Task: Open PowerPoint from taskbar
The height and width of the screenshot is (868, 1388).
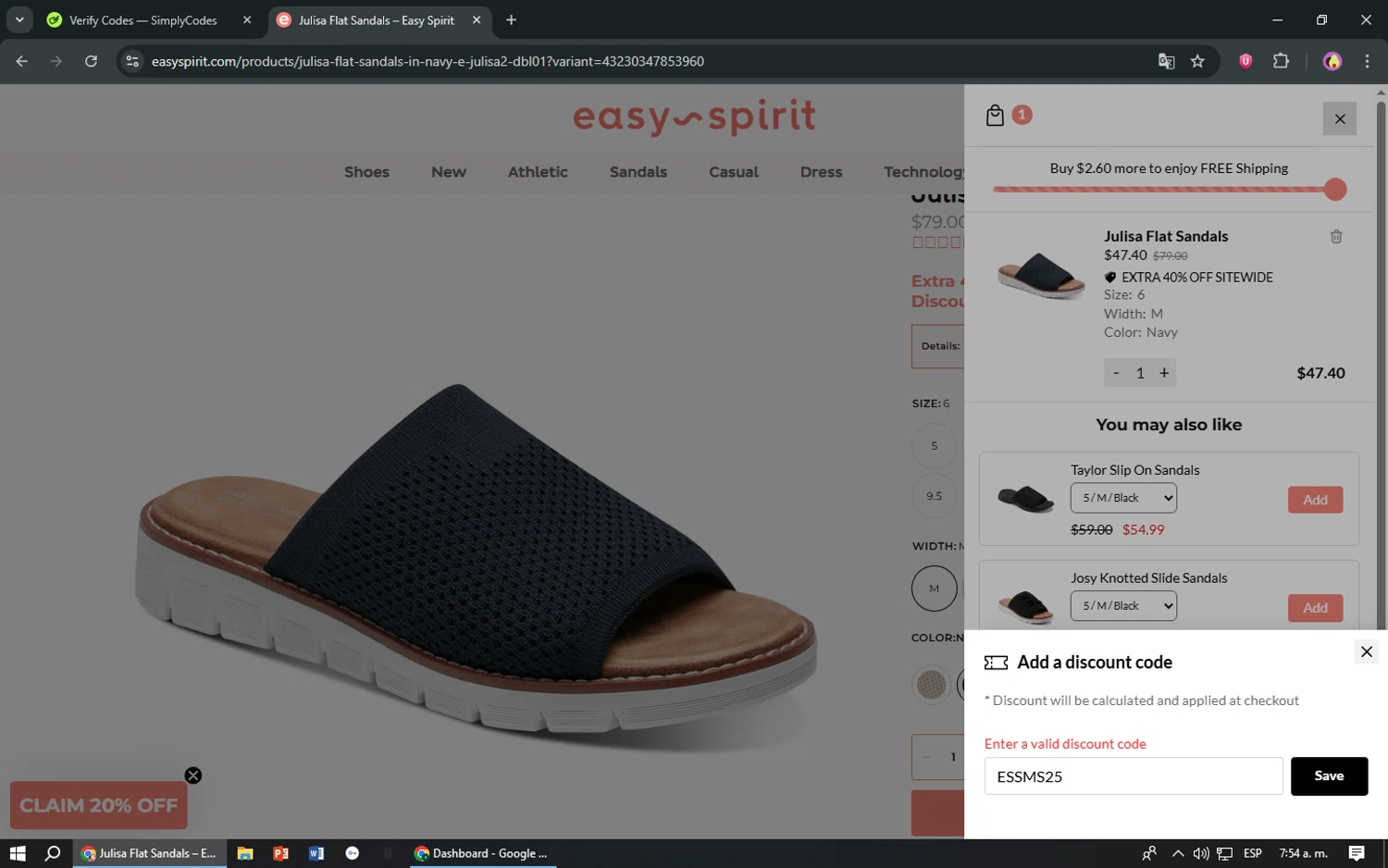Action: [280, 853]
